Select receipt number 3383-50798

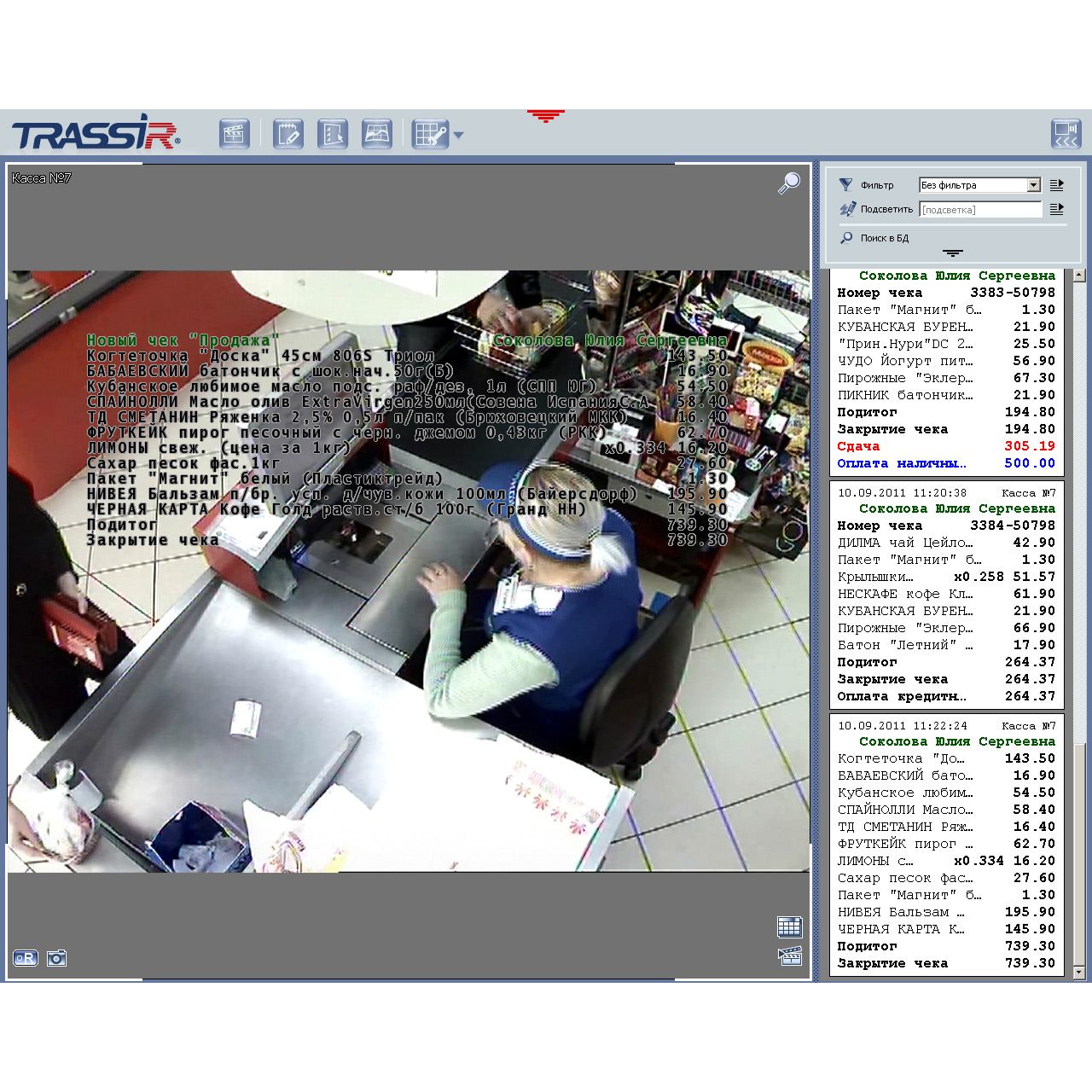pos(946,293)
